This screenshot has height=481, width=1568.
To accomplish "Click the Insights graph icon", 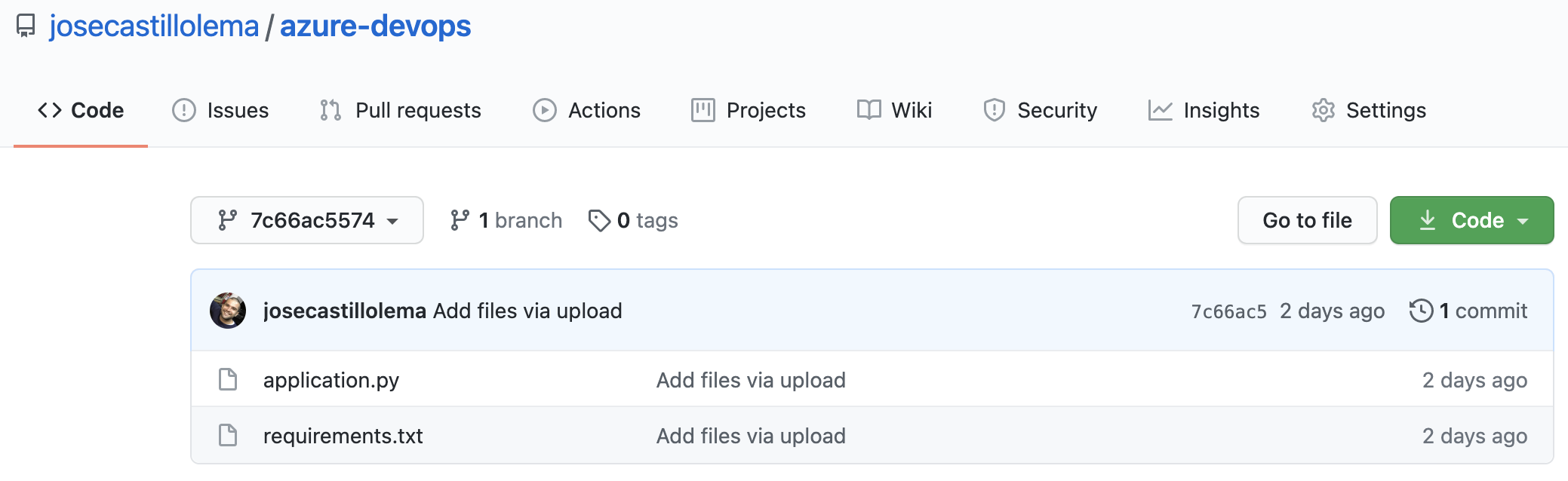I will coord(1161,110).
